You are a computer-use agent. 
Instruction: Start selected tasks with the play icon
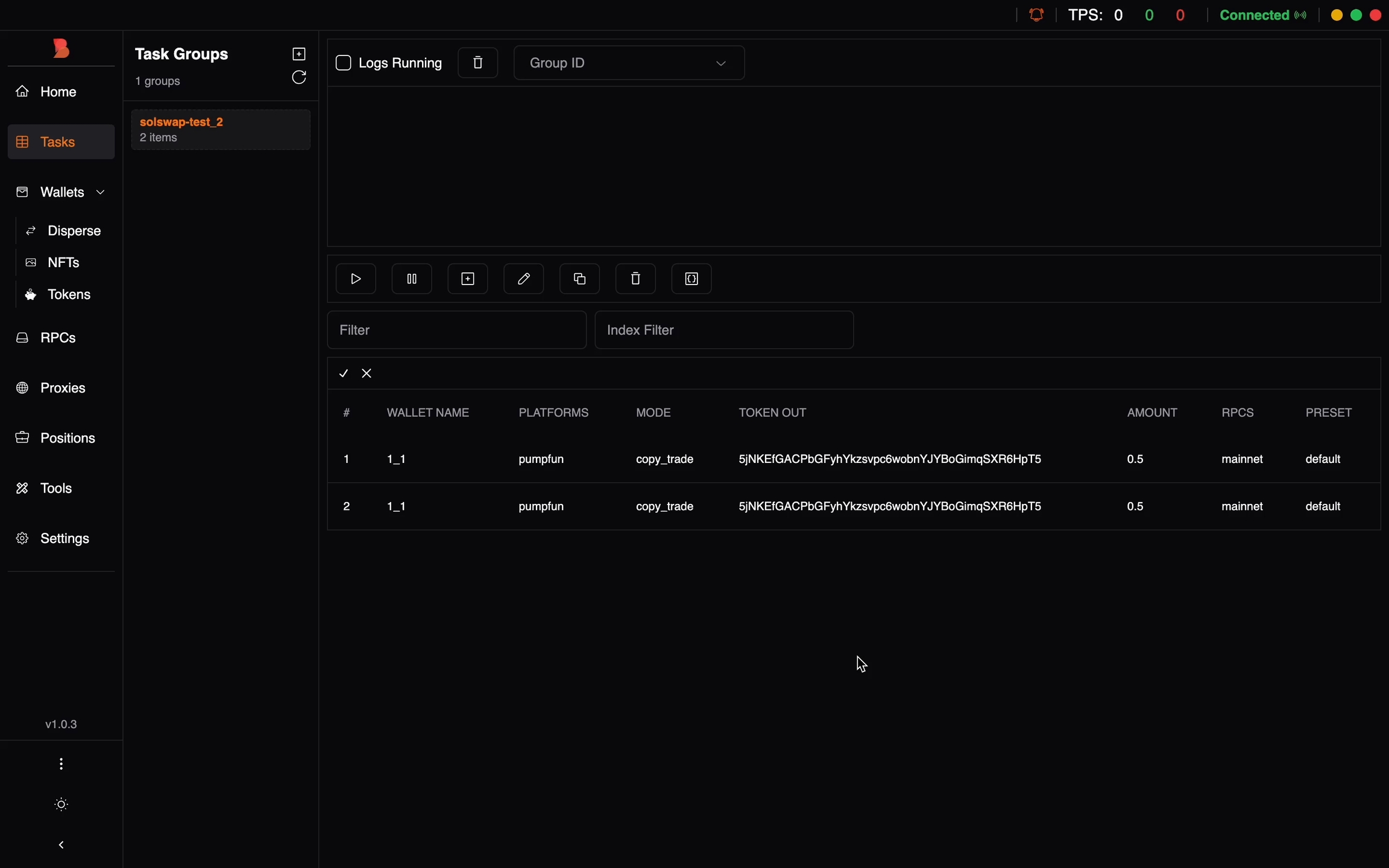click(x=356, y=278)
